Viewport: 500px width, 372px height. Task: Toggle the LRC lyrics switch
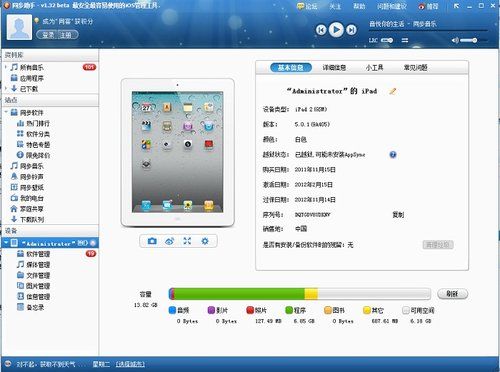point(387,40)
